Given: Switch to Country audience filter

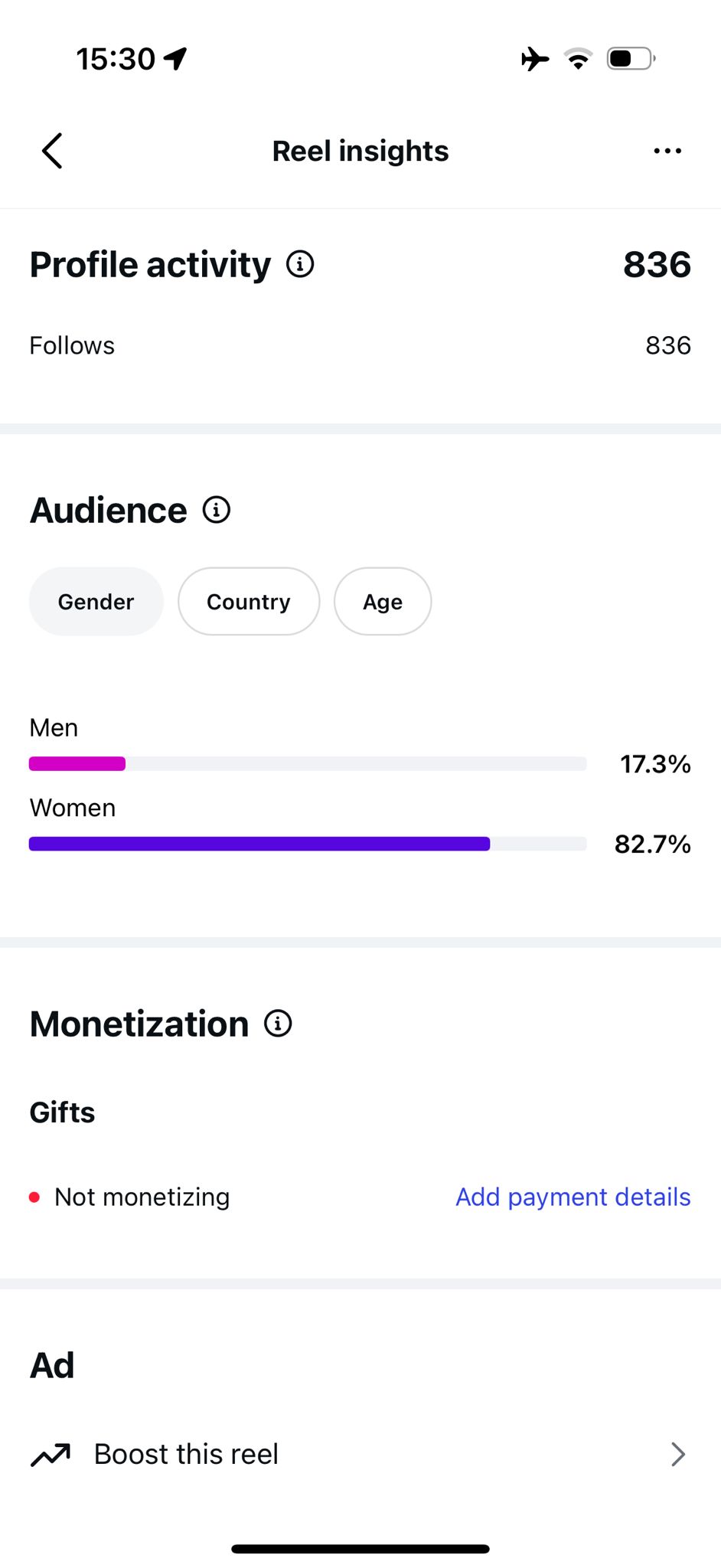Looking at the screenshot, I should pyautogui.click(x=249, y=602).
